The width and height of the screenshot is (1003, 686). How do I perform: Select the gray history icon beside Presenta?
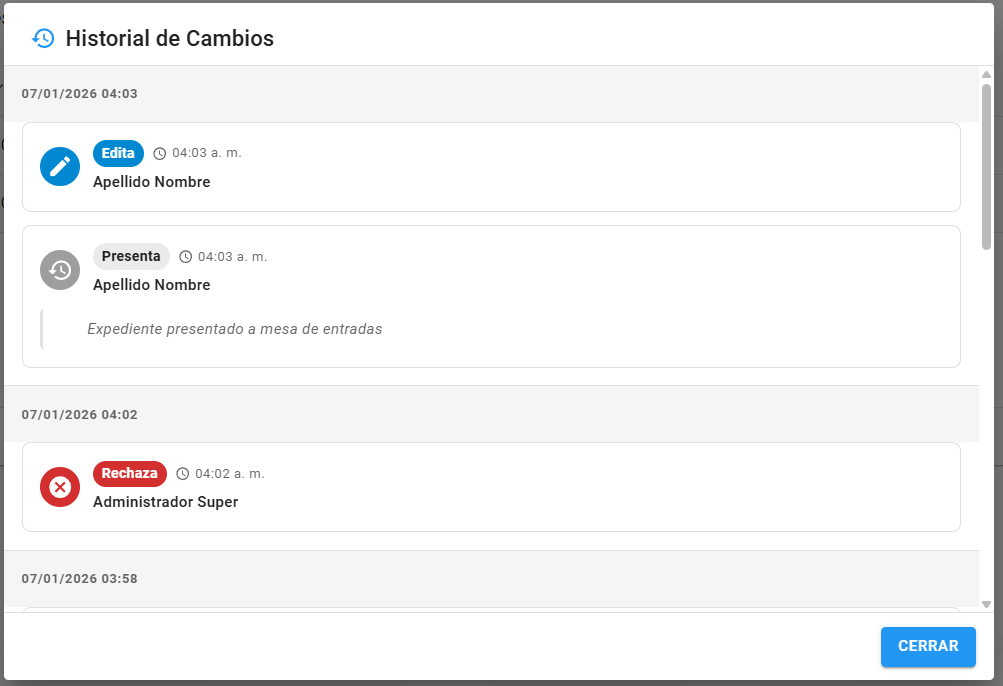(60, 270)
